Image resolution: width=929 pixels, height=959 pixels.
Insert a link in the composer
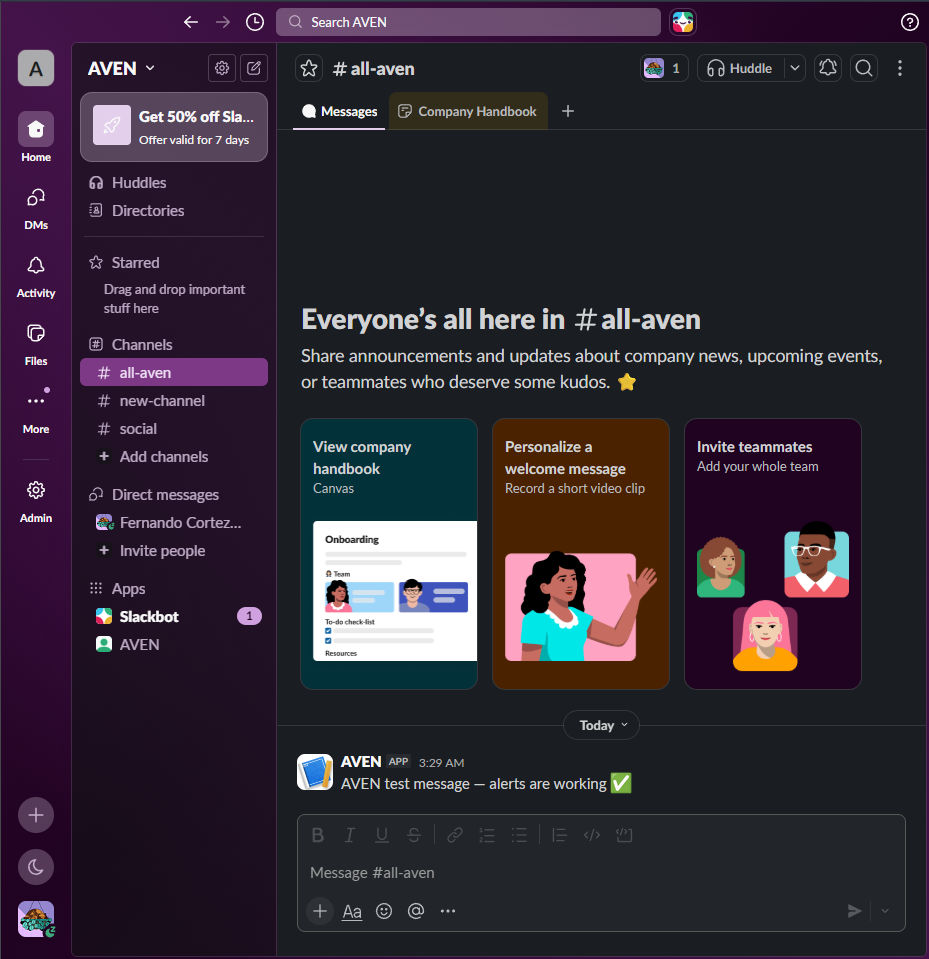pyautogui.click(x=455, y=835)
